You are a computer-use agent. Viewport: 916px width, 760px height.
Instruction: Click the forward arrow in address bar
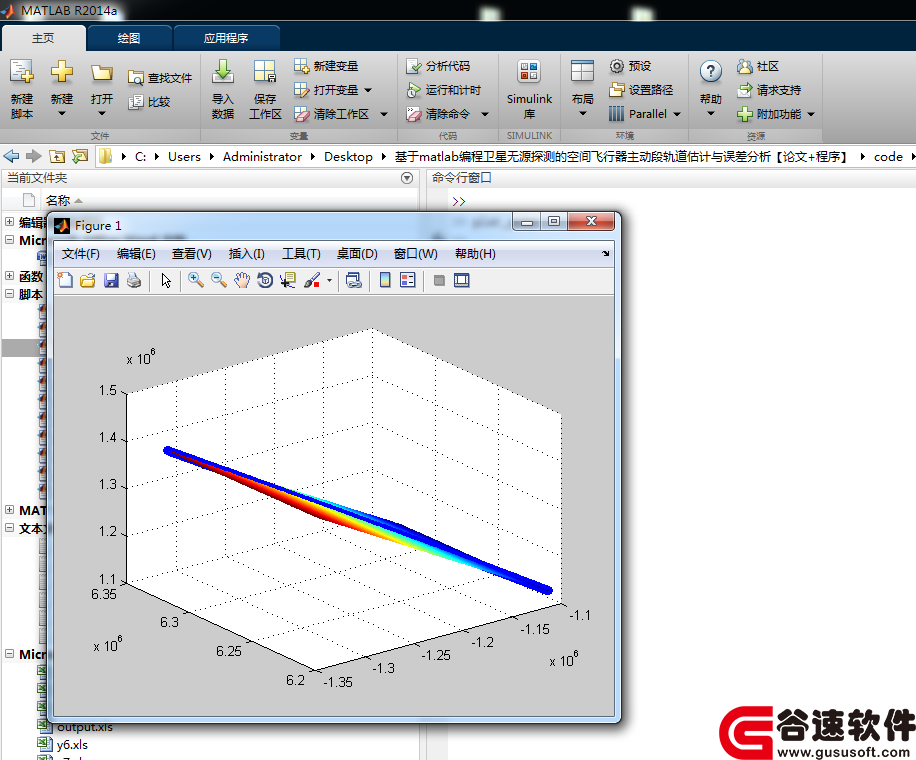click(x=33, y=156)
